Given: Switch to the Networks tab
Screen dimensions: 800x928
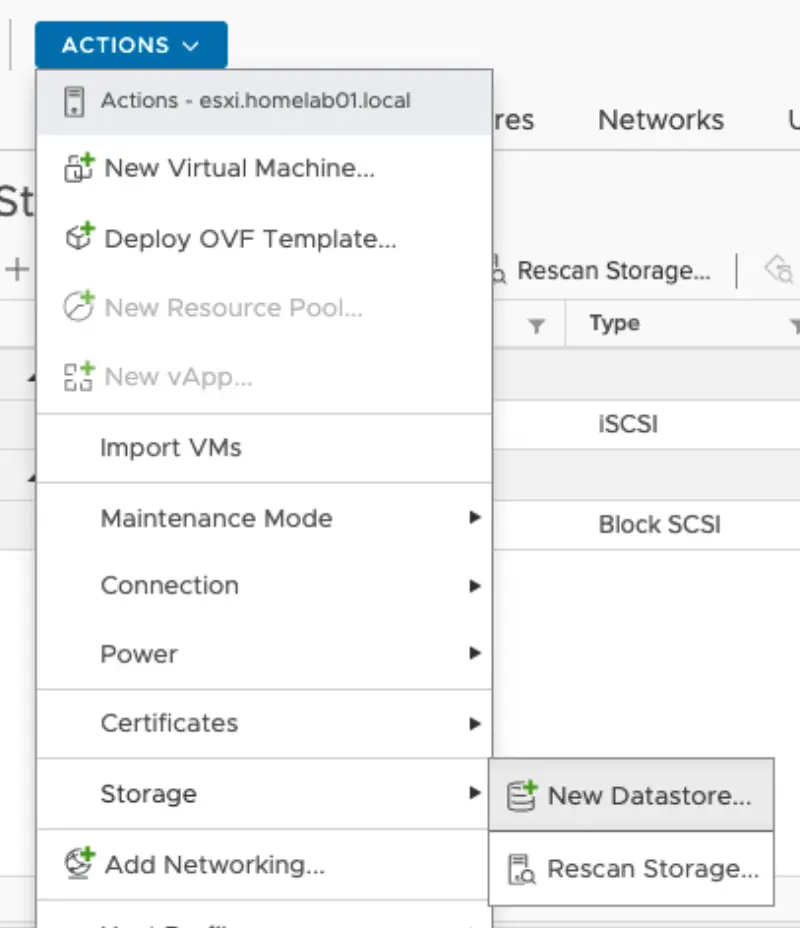Looking at the screenshot, I should point(660,120).
